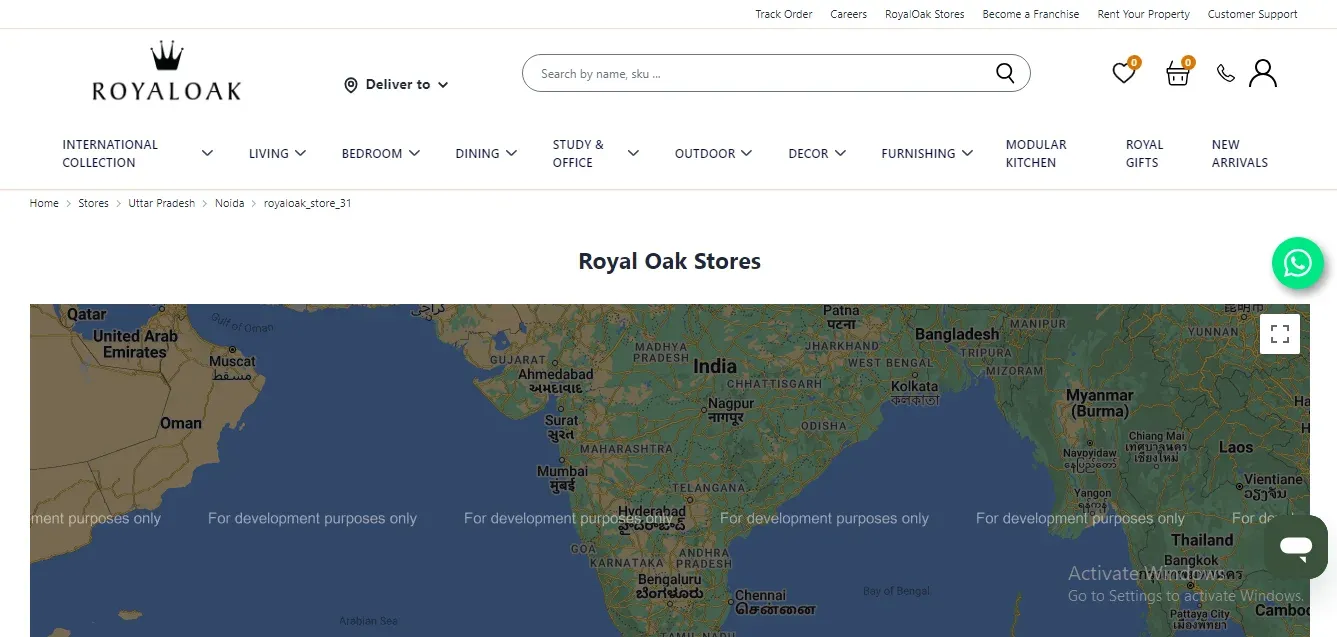Expand the Decor menu chevron

[x=840, y=153]
